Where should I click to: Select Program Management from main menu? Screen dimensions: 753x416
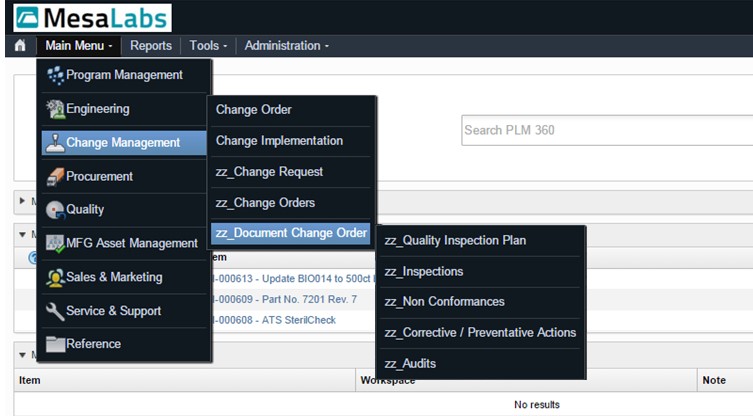pos(124,75)
